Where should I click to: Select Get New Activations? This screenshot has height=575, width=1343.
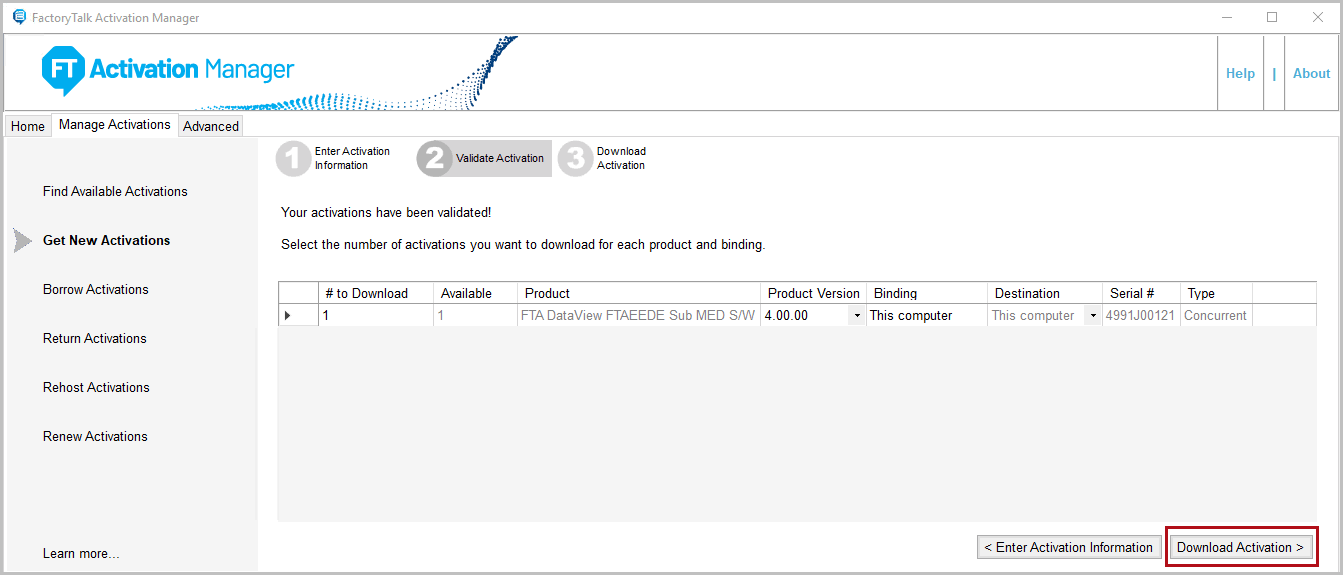(107, 240)
